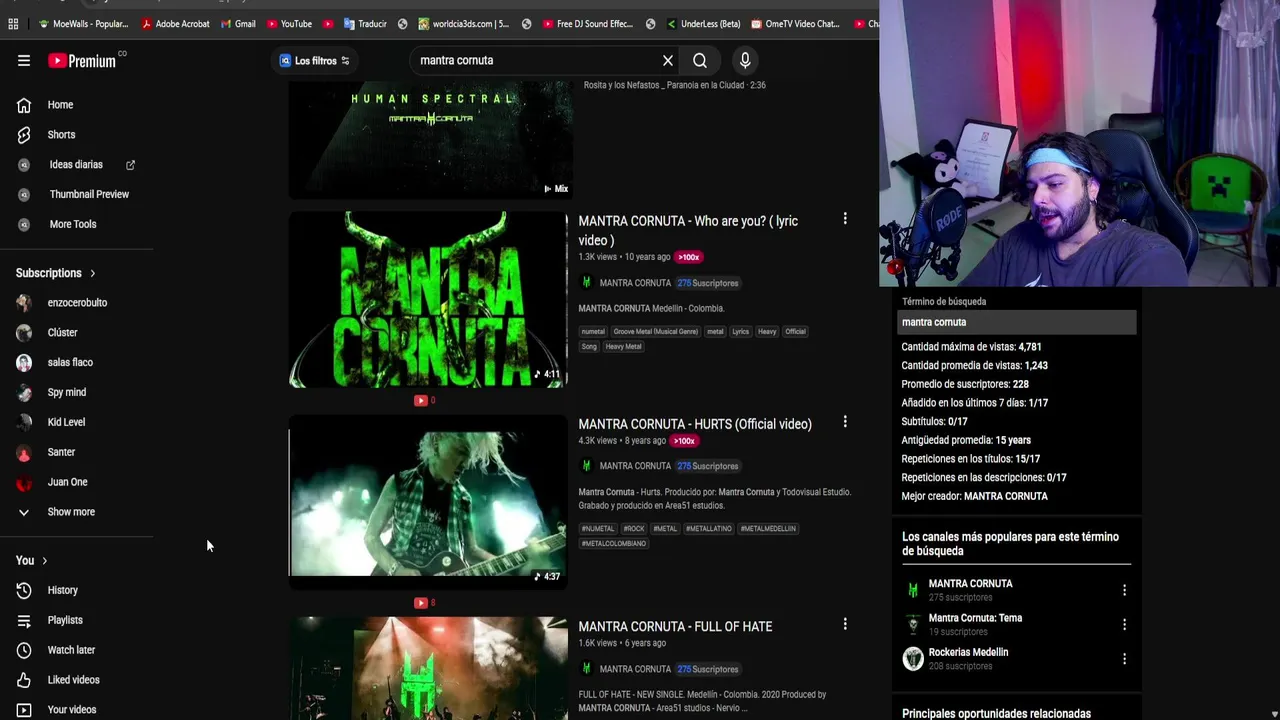The image size is (1280, 720).
Task: Open MANTRA CORNUTA in popular channels list
Action: point(970,584)
